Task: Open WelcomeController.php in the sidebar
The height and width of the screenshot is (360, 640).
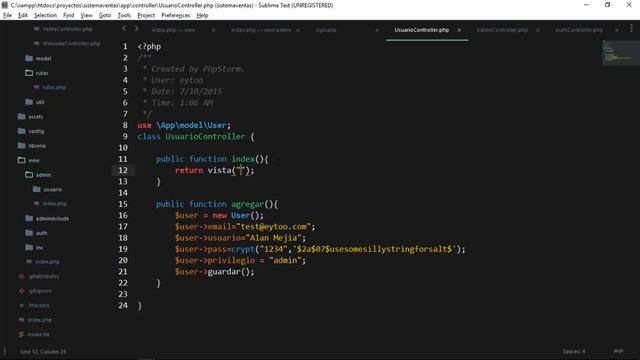Action: pos(71,43)
